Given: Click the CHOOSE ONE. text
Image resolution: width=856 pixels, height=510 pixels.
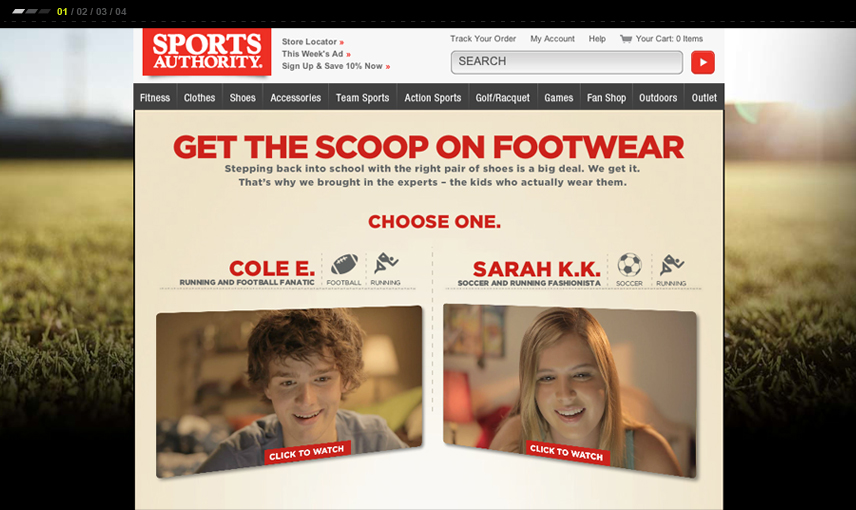Looking at the screenshot, I should [x=434, y=221].
